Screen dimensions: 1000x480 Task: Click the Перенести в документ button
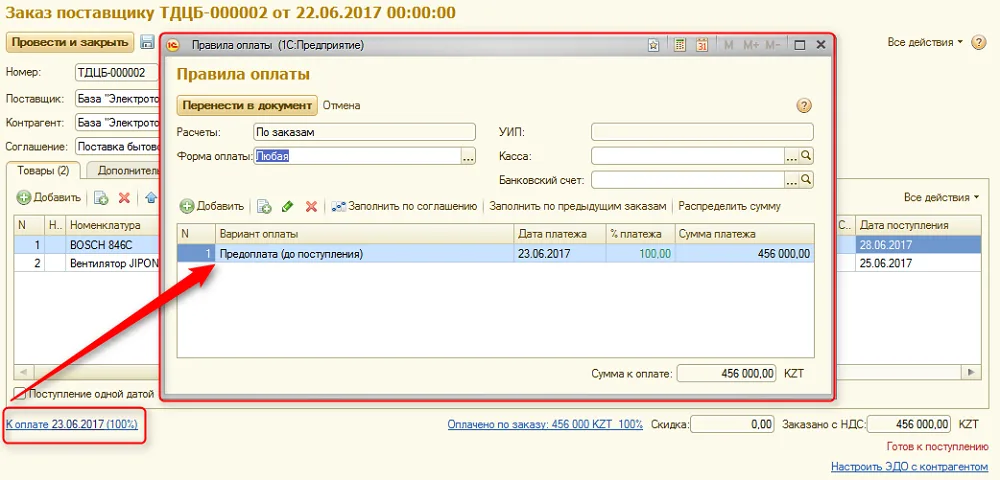point(247,105)
